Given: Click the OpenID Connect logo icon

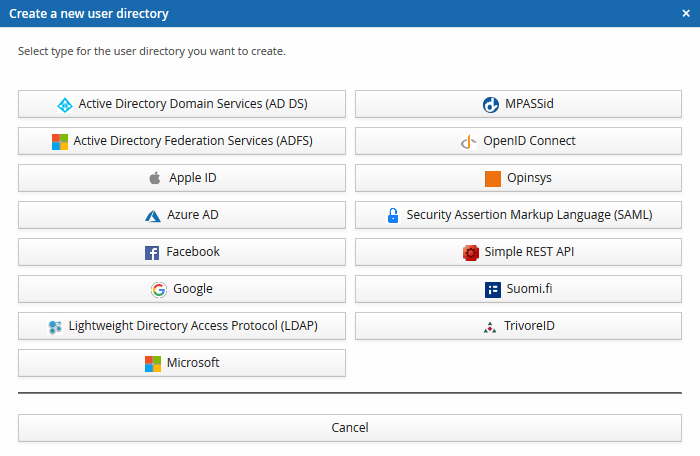Looking at the screenshot, I should (x=468, y=142).
